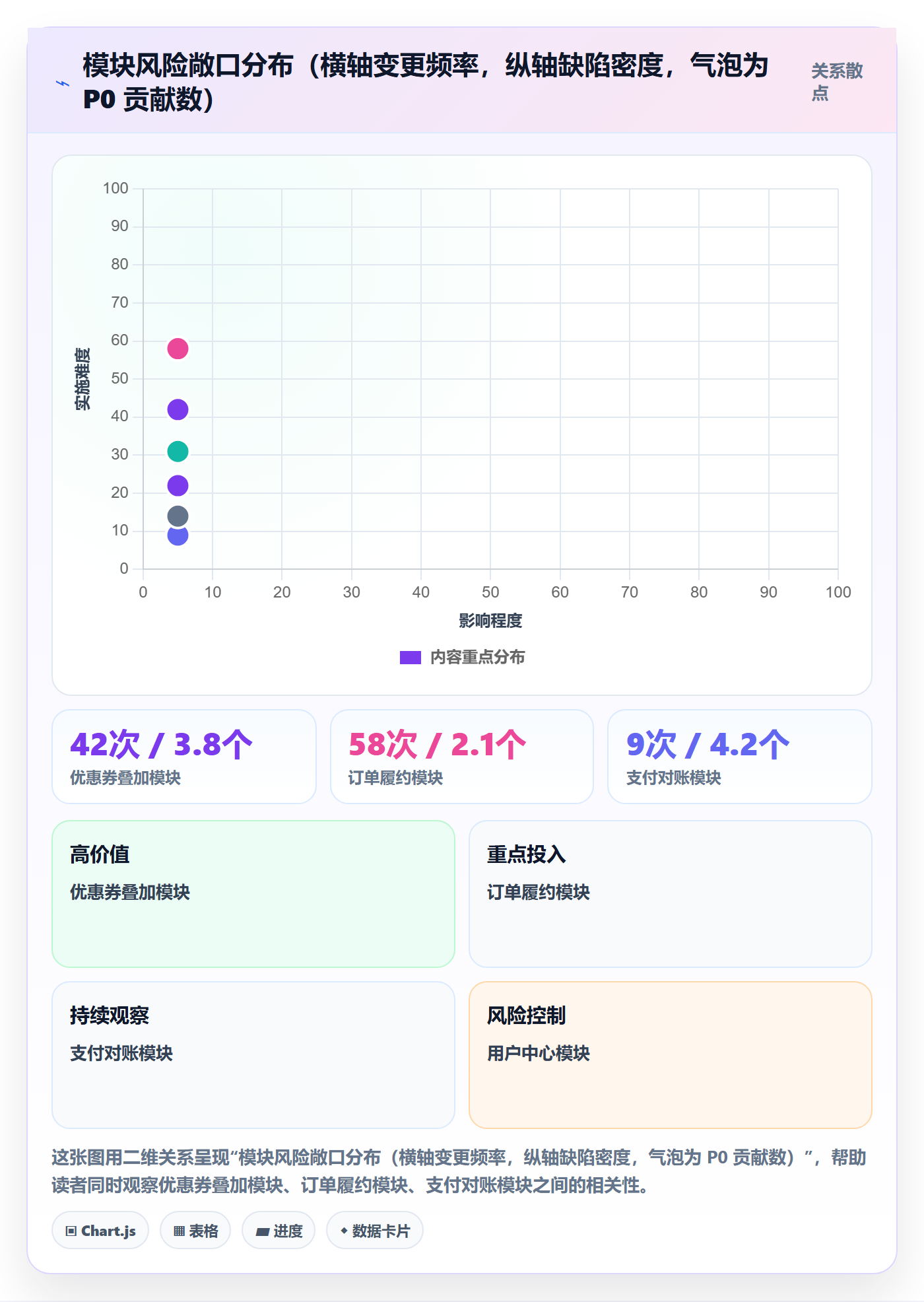Pick the blue bubble at value 10

[x=178, y=536]
